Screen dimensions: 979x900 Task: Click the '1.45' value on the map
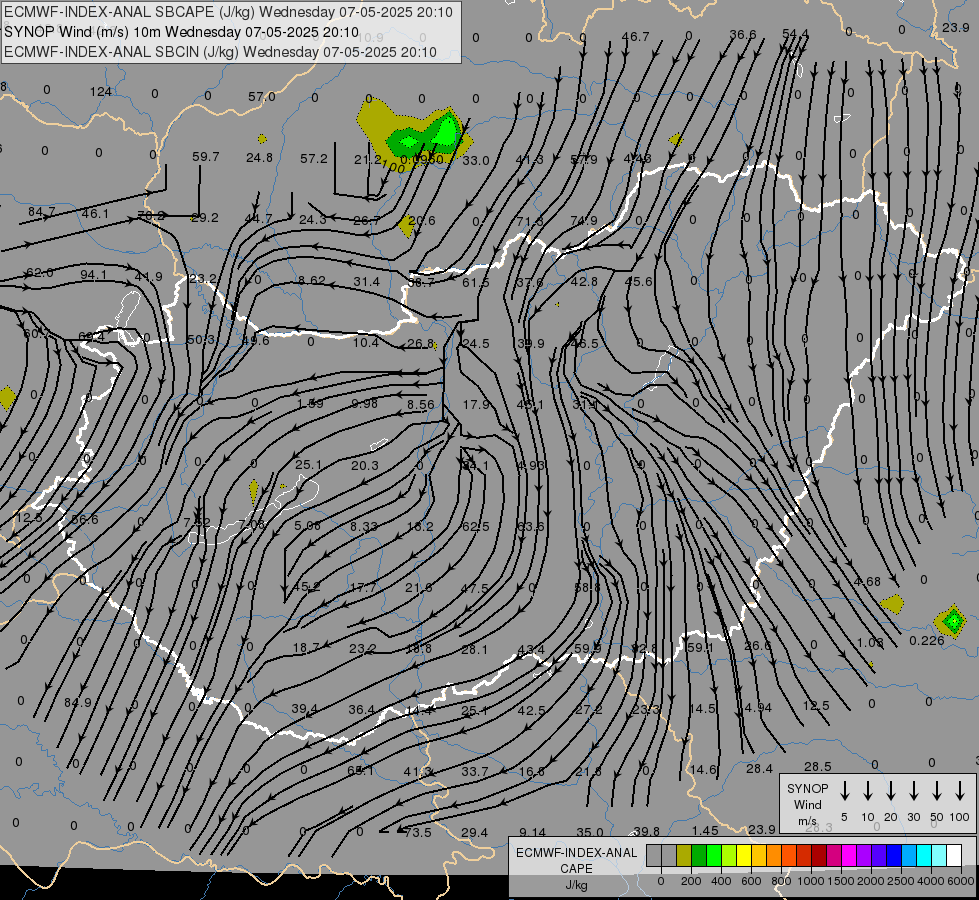pos(705,830)
